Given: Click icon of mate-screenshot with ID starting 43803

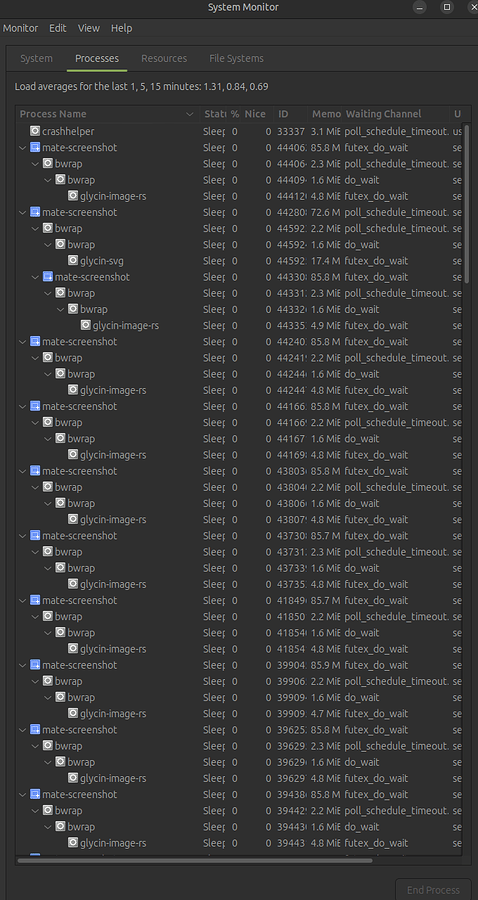Looking at the screenshot, I should (x=35, y=471).
